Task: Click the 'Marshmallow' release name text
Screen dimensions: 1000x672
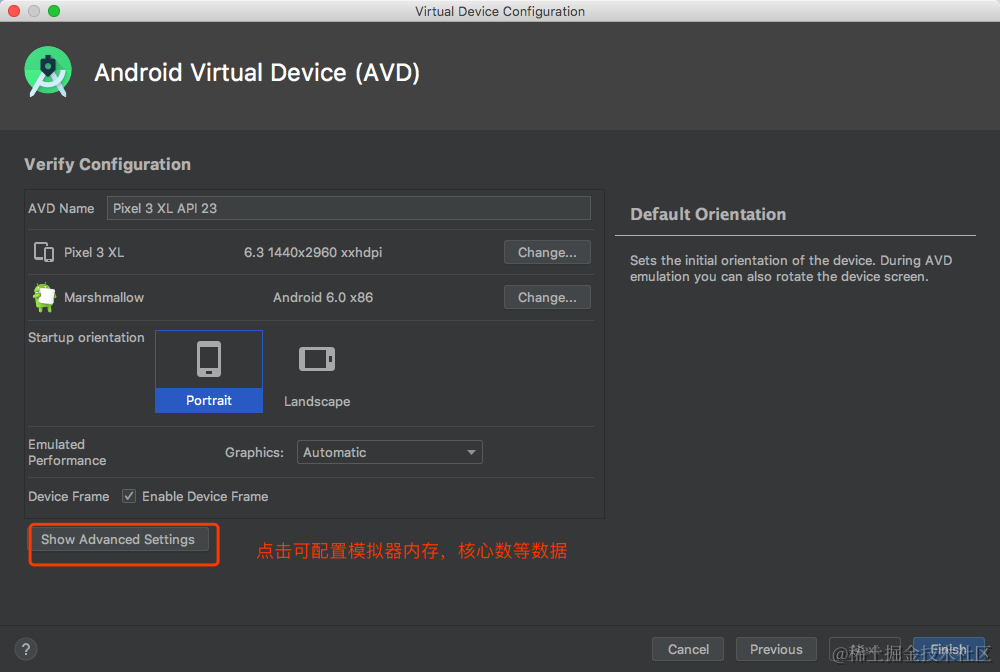Action: pyautogui.click(x=104, y=297)
